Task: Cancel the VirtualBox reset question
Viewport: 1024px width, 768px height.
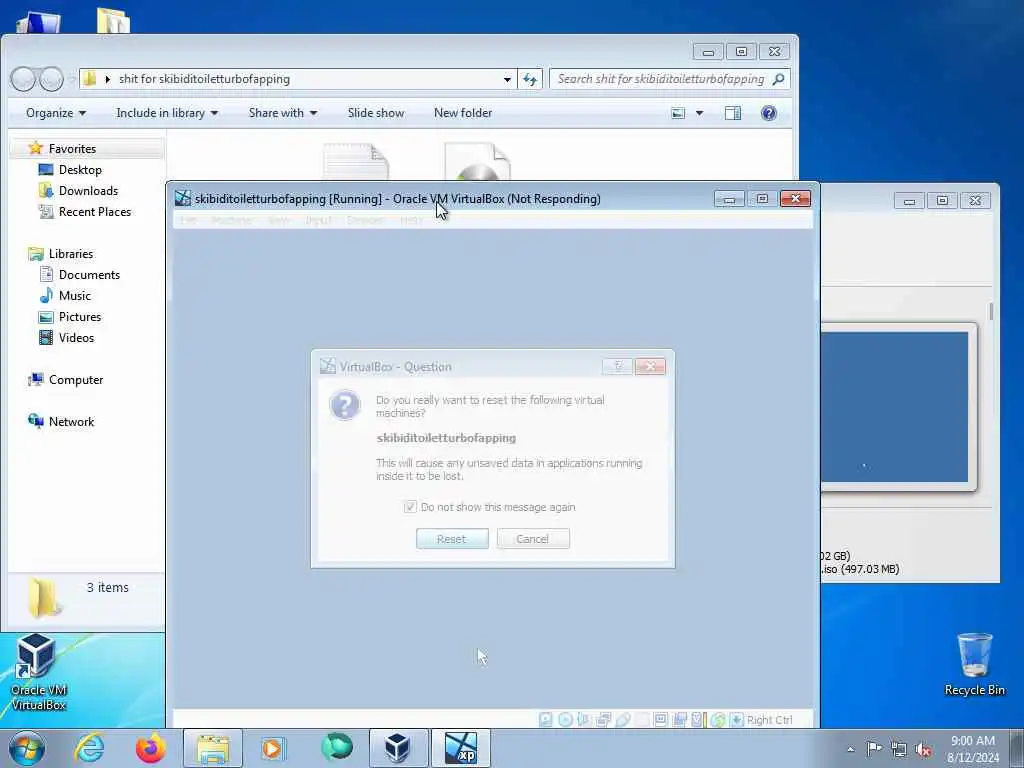Action: pyautogui.click(x=533, y=539)
